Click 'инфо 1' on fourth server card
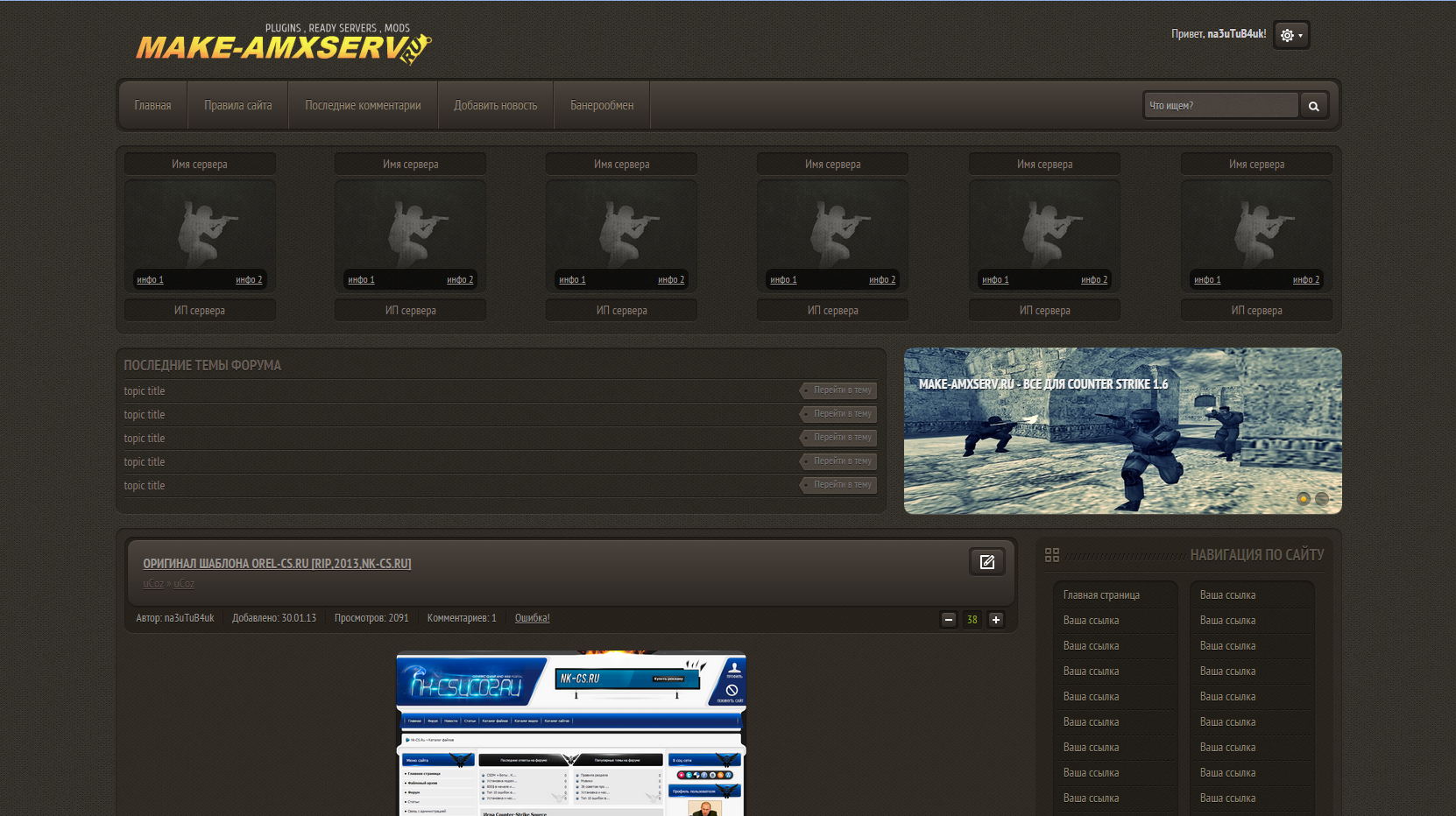Screen dimensions: 1456x816 (783, 280)
